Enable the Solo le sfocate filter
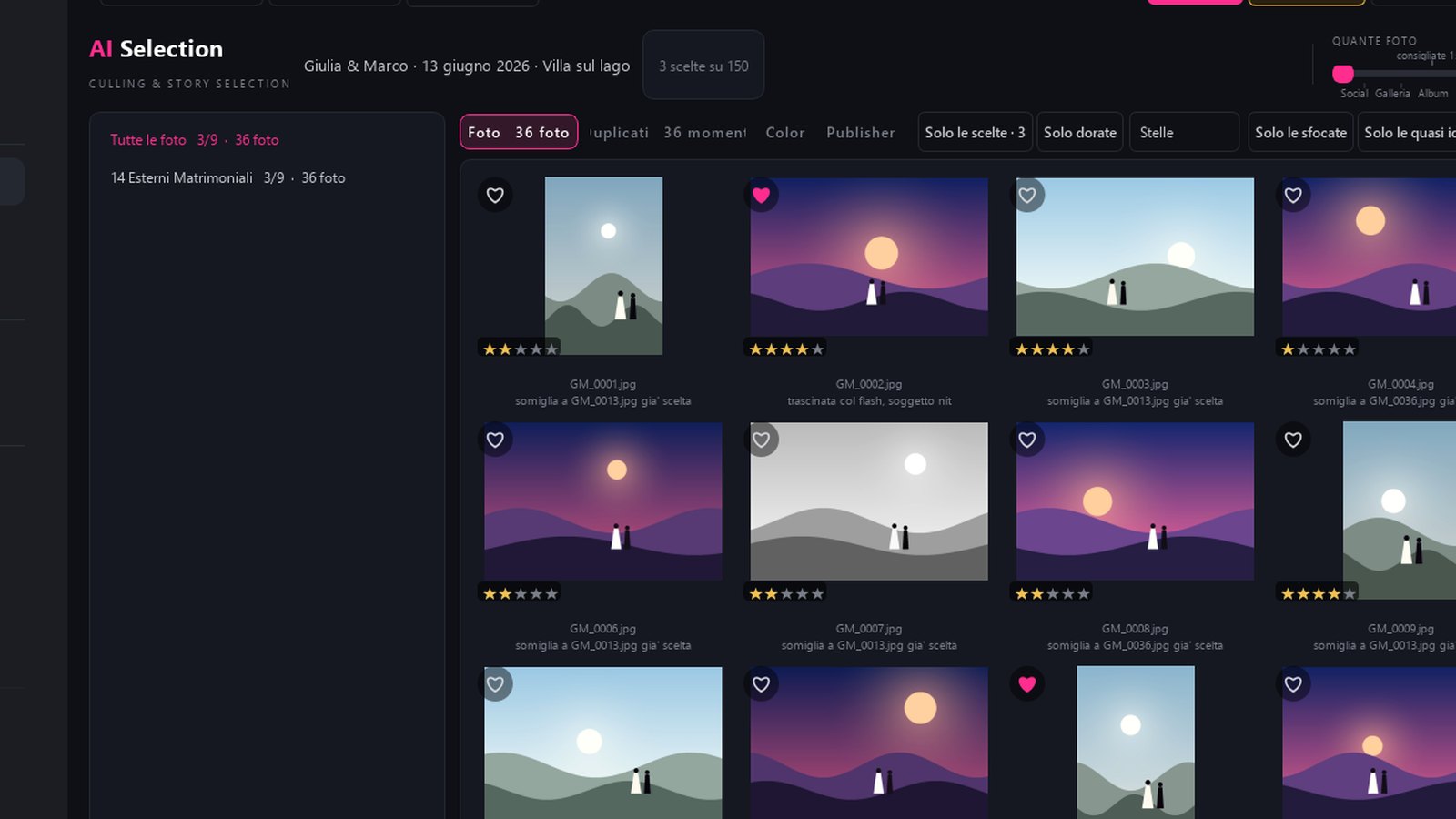This screenshot has width=1456, height=819. pyautogui.click(x=1300, y=132)
